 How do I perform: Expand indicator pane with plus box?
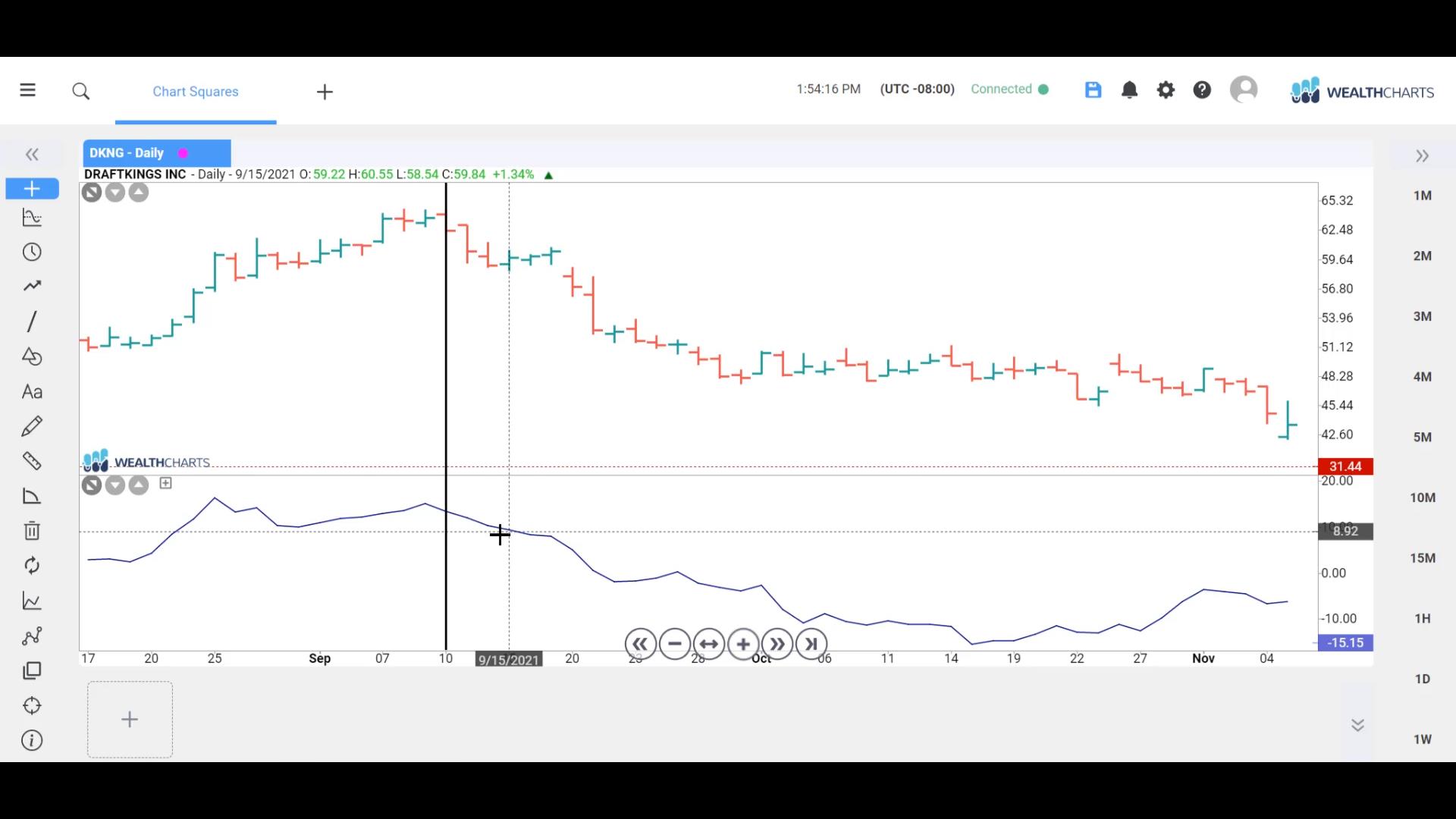point(166,483)
